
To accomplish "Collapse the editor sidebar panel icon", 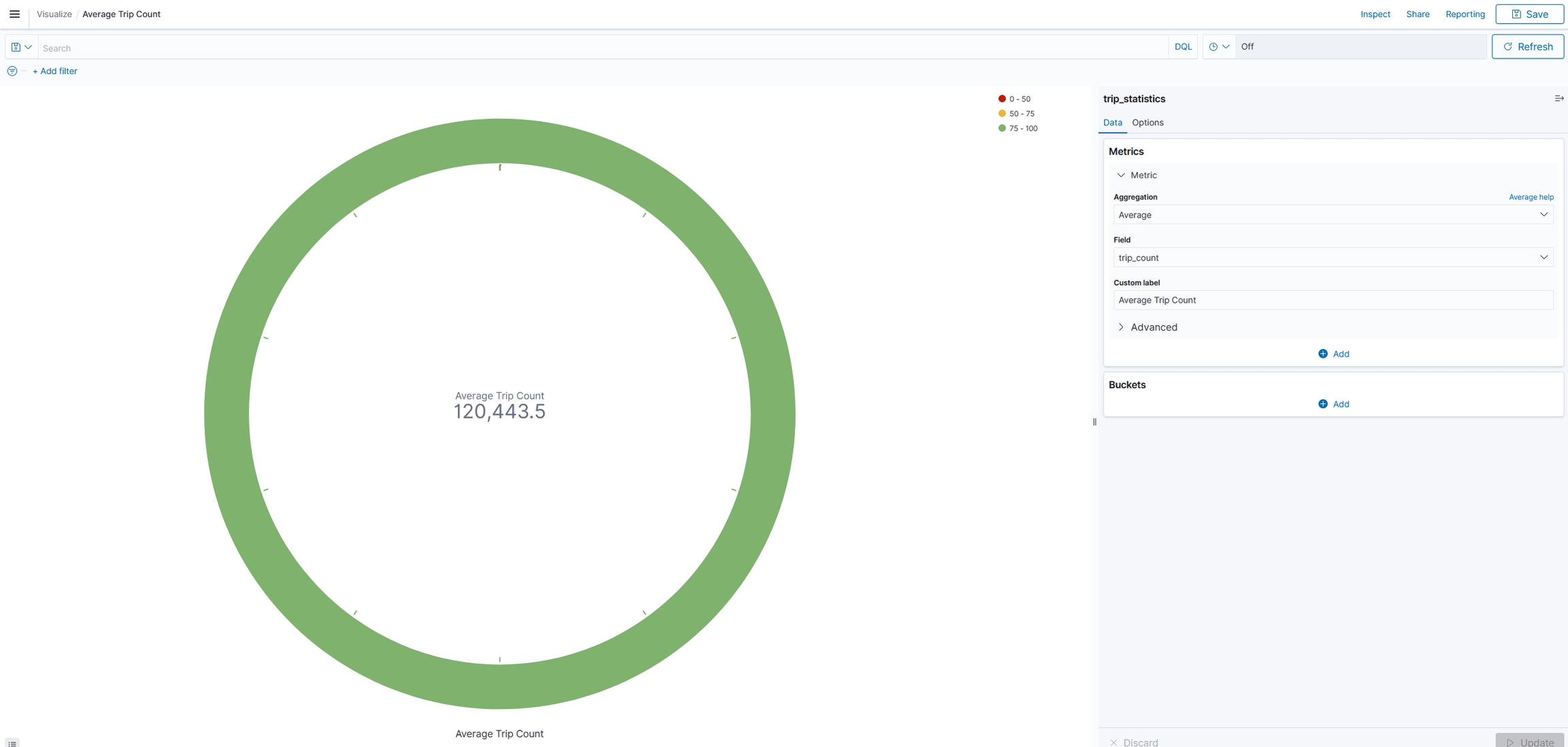I will click(1558, 99).
